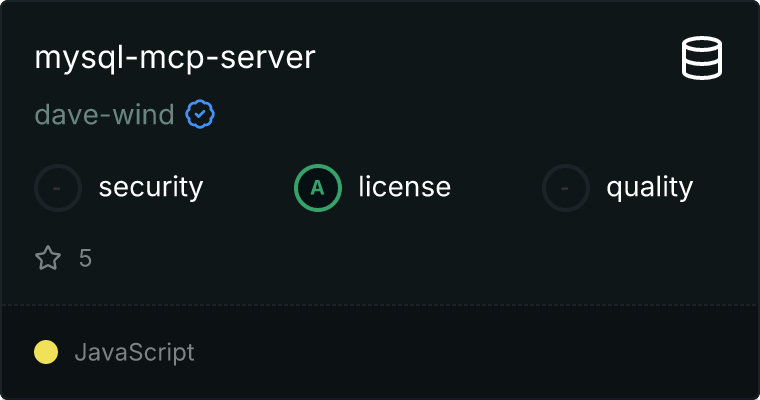Viewport: 760px width, 400px height.
Task: Click the dashed divider above JavaScript
Action: coord(380,304)
